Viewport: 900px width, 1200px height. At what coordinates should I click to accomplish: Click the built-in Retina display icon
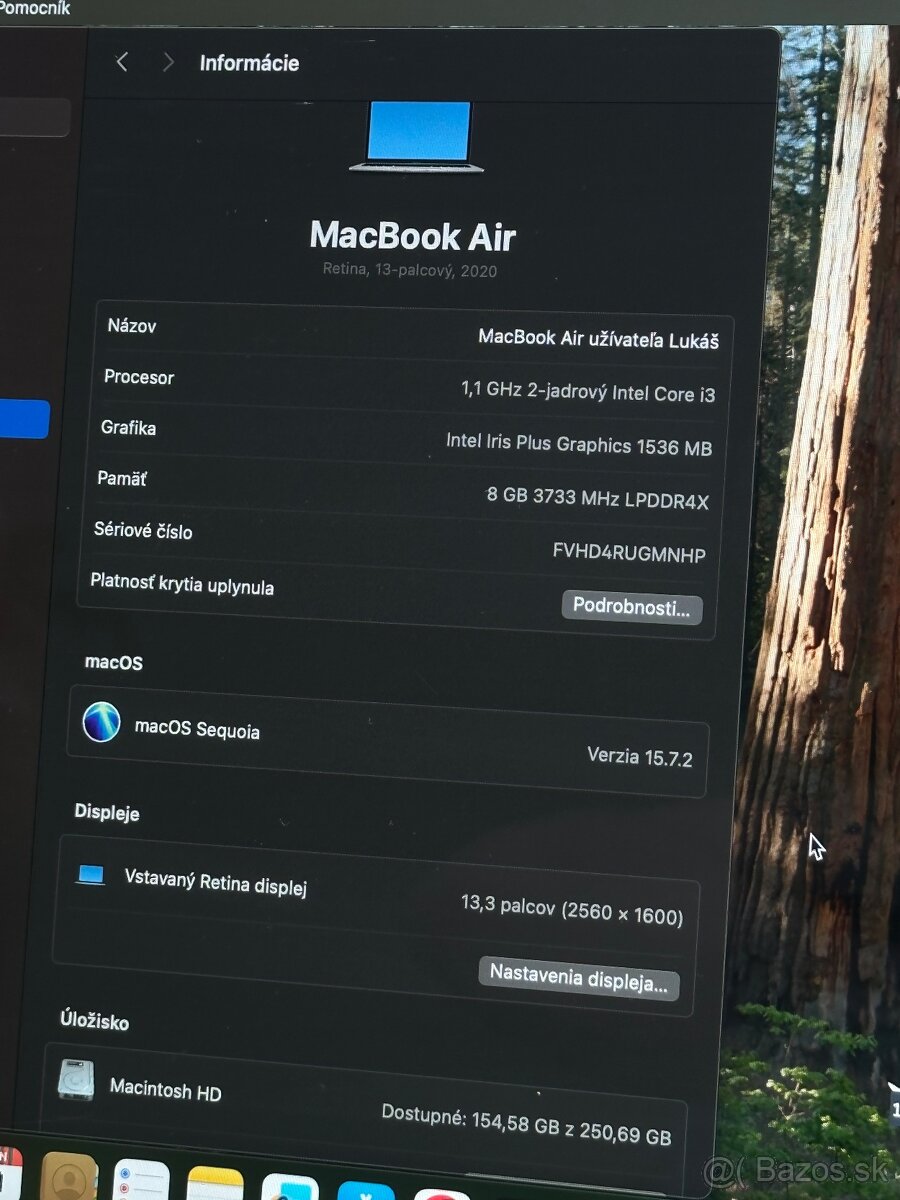(91, 876)
